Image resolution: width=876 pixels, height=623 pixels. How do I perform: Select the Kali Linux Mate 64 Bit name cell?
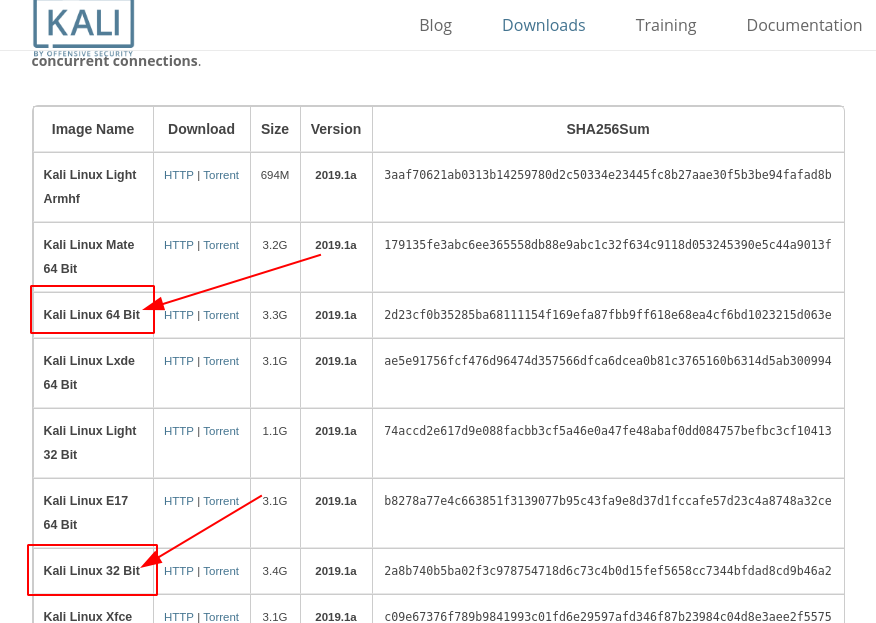[93, 257]
